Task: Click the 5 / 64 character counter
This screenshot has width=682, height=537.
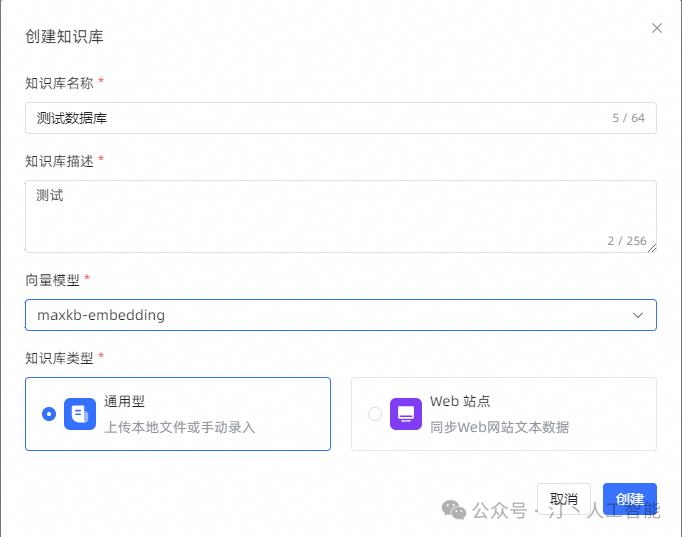Action: tap(628, 118)
